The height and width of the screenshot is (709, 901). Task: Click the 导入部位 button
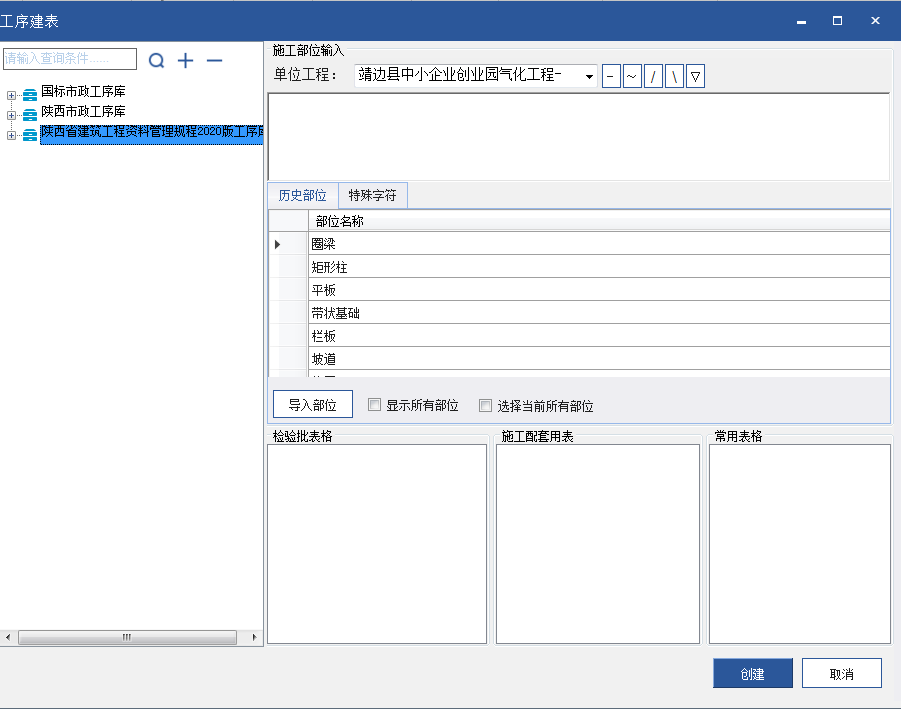pos(312,405)
